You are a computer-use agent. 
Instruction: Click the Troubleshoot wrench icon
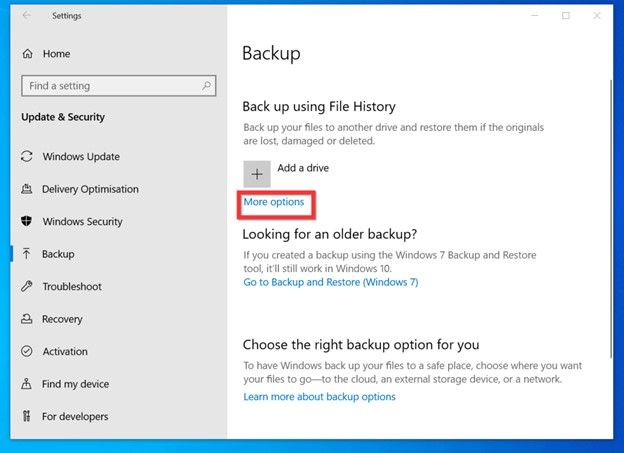27,287
